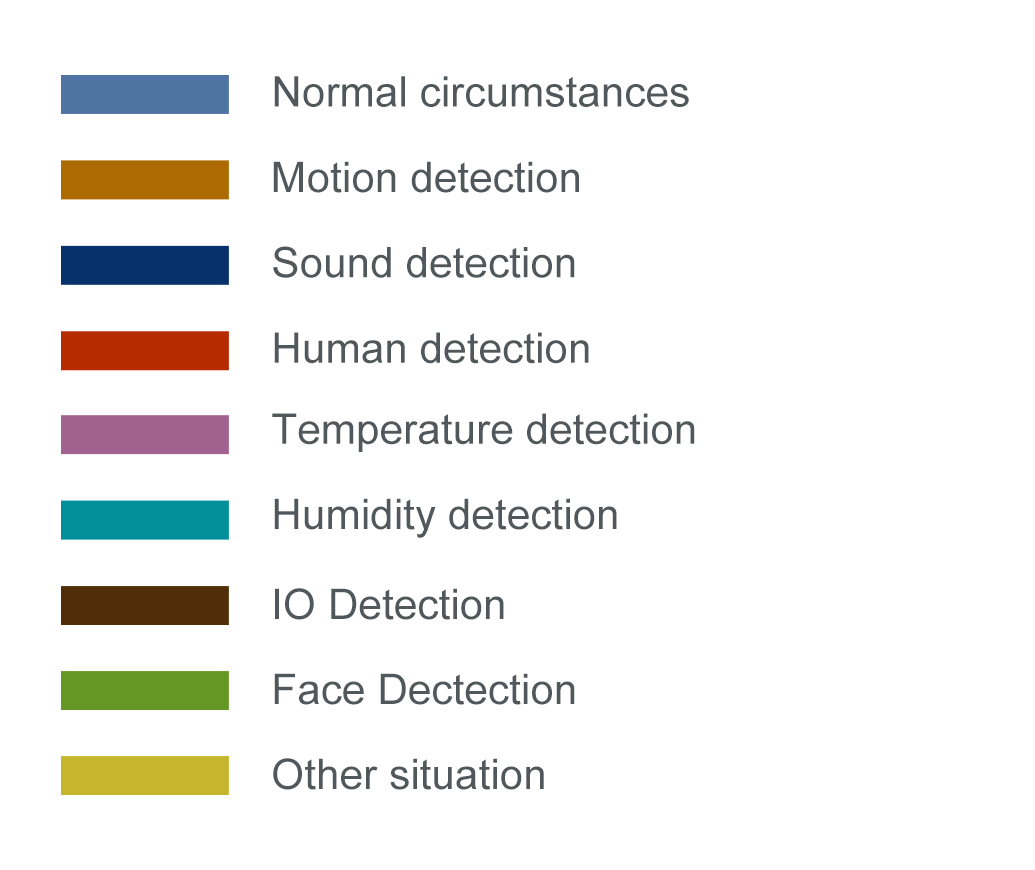Click the Sound detection label
This screenshot has width=1035, height=870.
point(424,263)
